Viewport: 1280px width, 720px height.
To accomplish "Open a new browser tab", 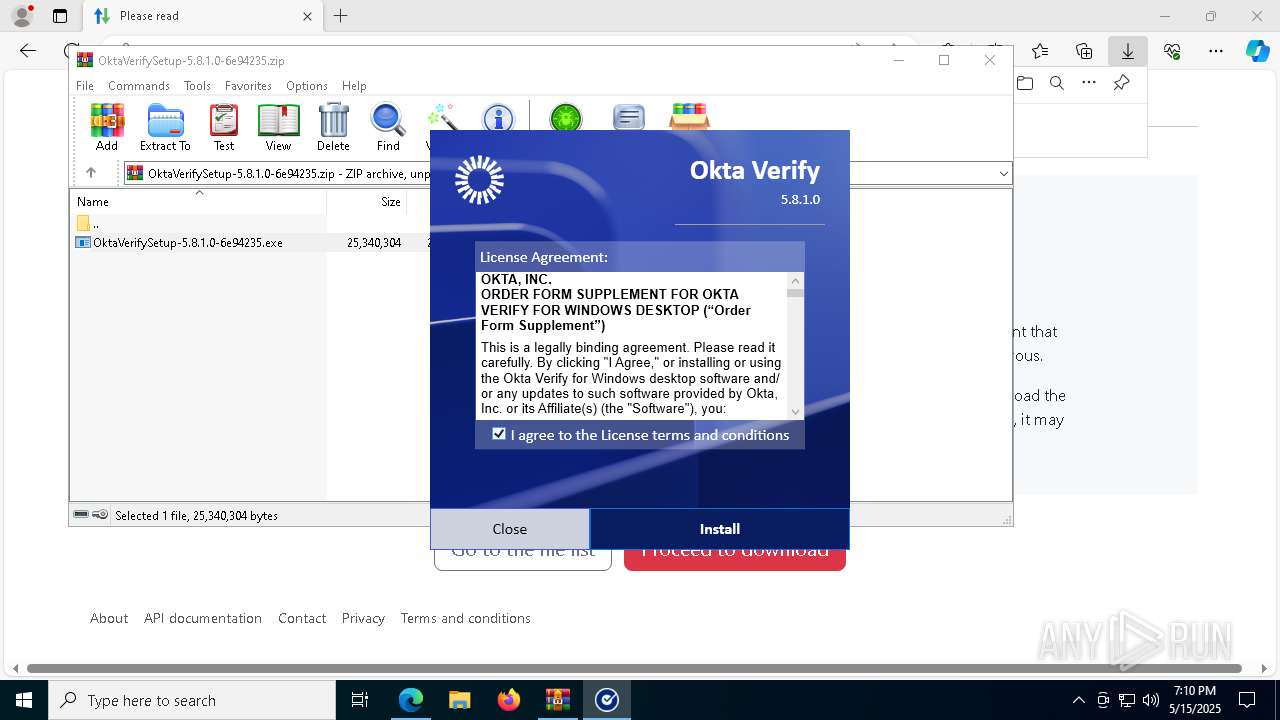I will tap(341, 16).
